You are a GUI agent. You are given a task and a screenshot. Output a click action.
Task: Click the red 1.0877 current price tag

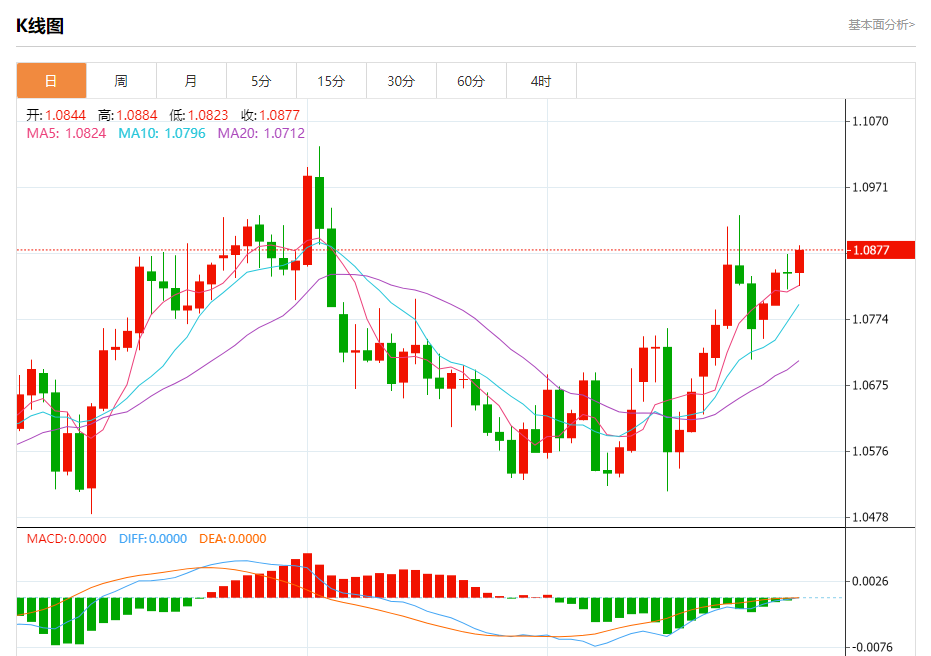(881, 250)
